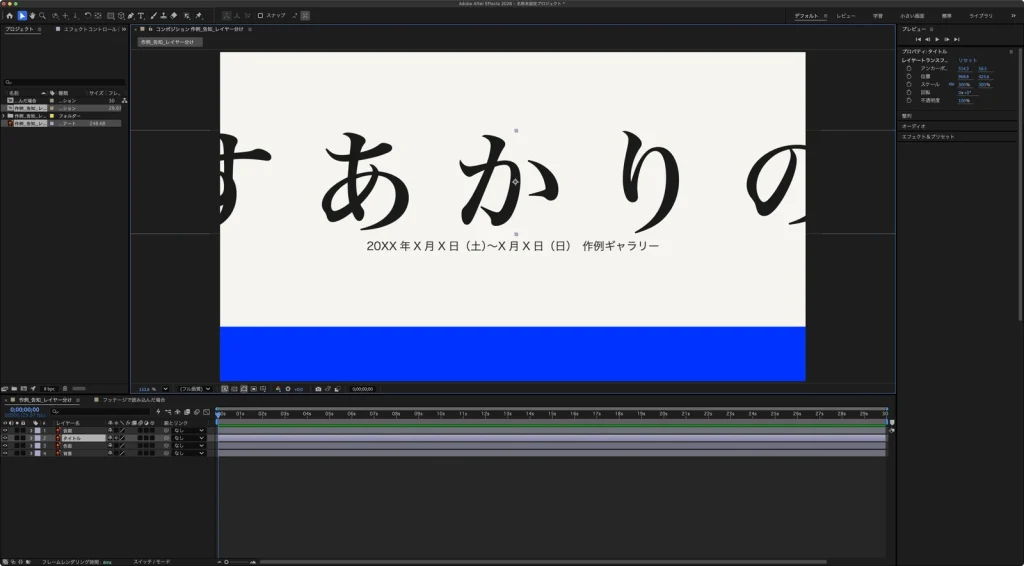Take a snapshot with the camera icon
This screenshot has width=1024, height=566.
pyautogui.click(x=318, y=389)
